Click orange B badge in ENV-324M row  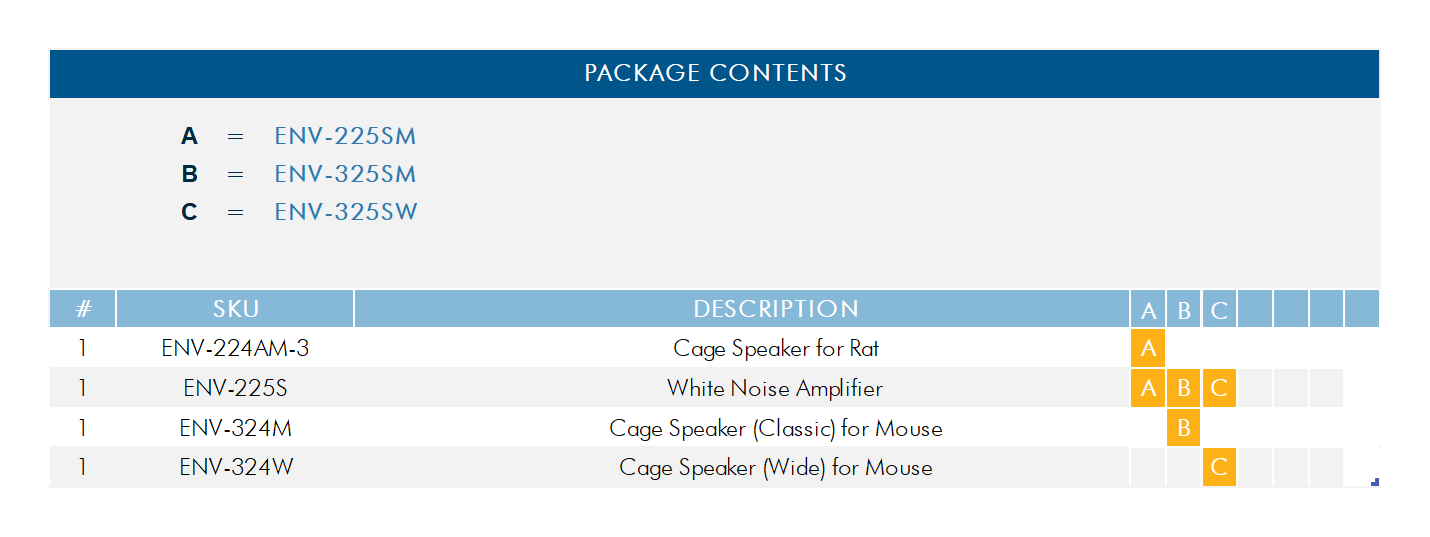(1184, 428)
